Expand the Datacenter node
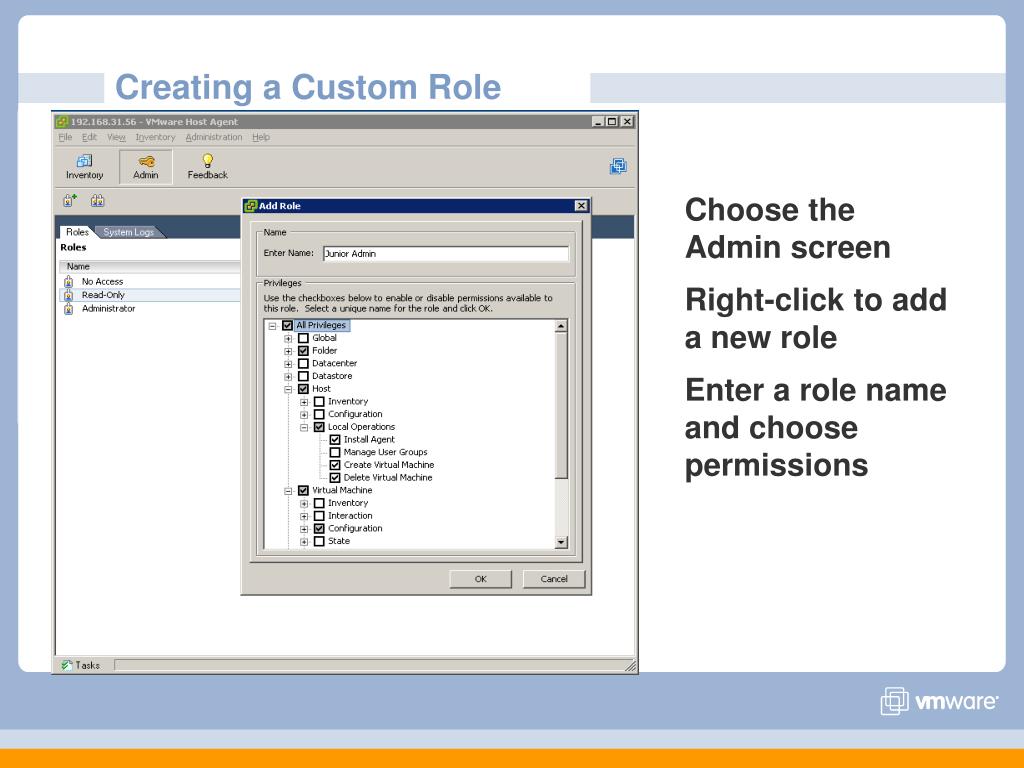The image size is (1024, 768). point(288,364)
